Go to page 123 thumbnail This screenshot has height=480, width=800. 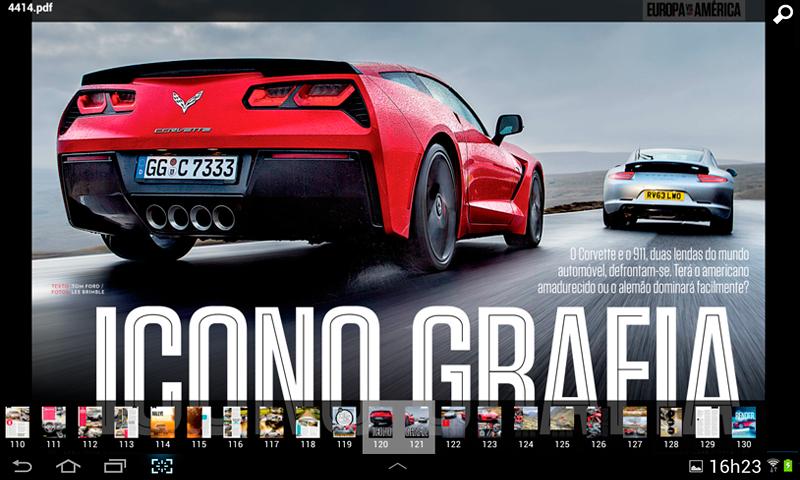[x=489, y=422]
